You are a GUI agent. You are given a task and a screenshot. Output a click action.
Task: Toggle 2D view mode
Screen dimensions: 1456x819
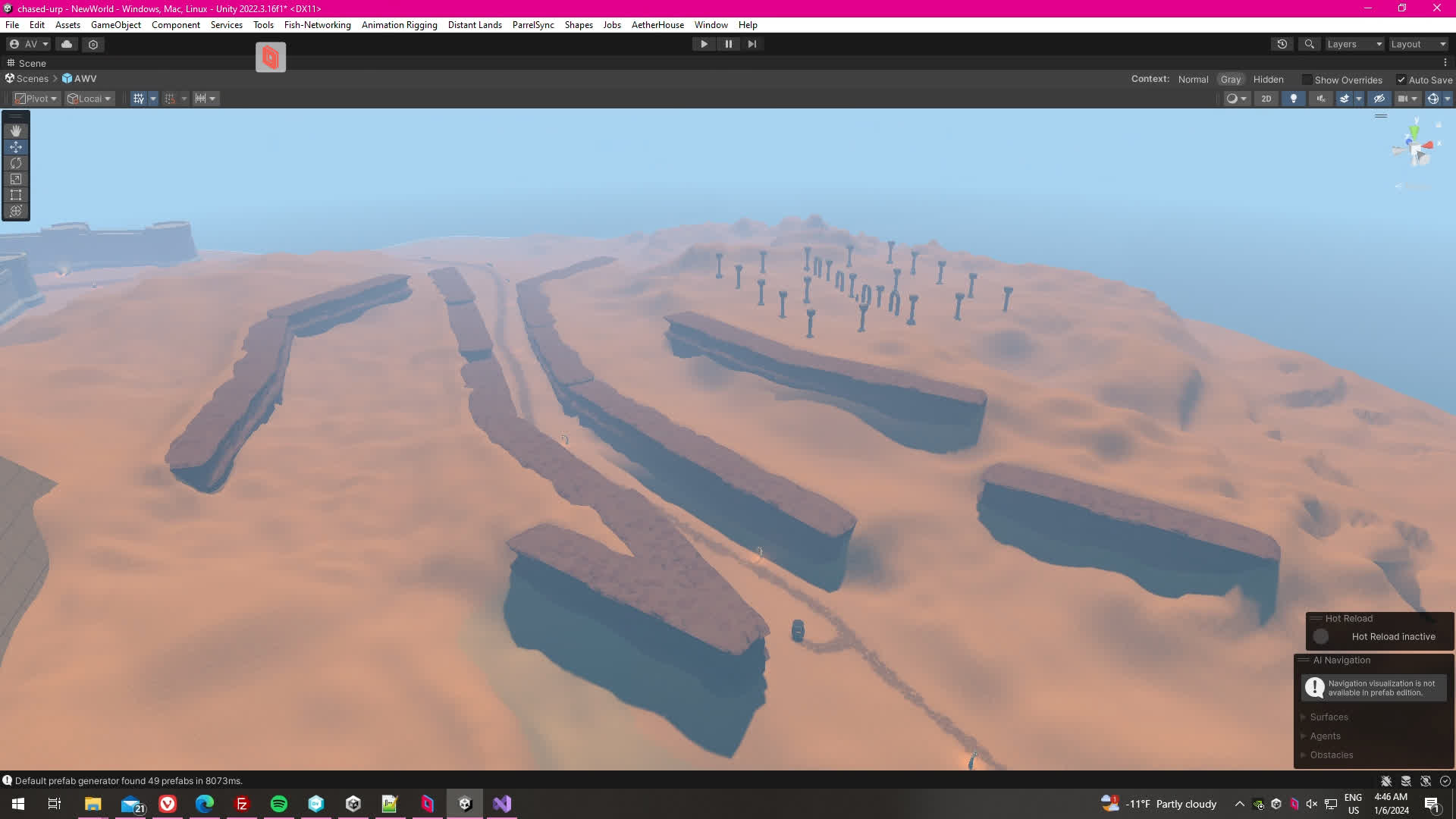(1266, 99)
